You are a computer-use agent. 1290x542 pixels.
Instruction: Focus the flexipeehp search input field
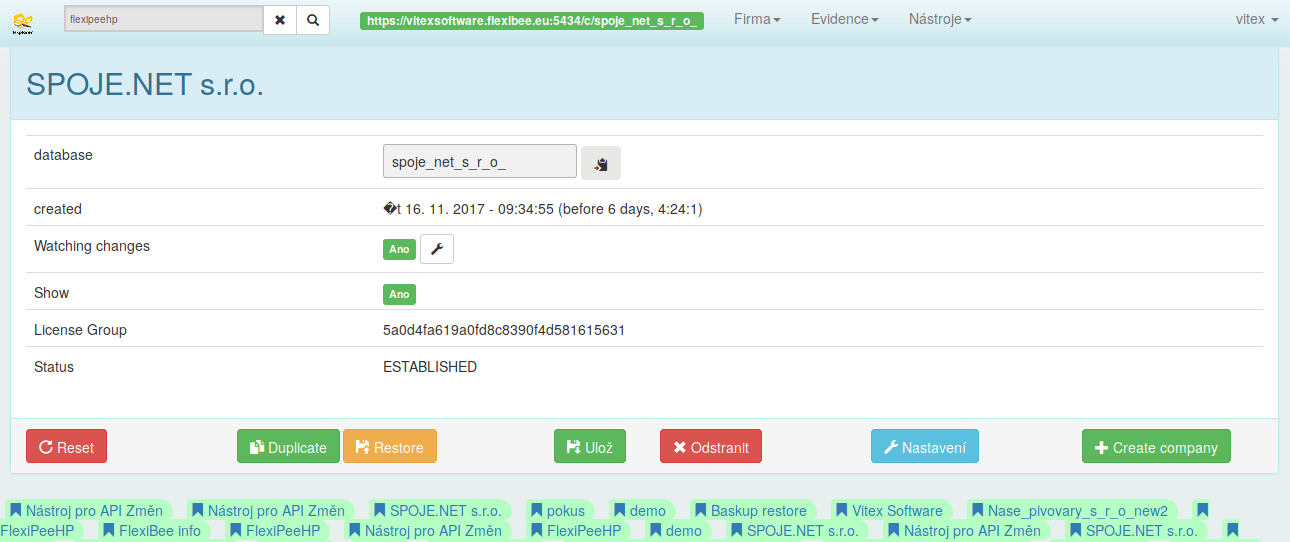point(164,19)
